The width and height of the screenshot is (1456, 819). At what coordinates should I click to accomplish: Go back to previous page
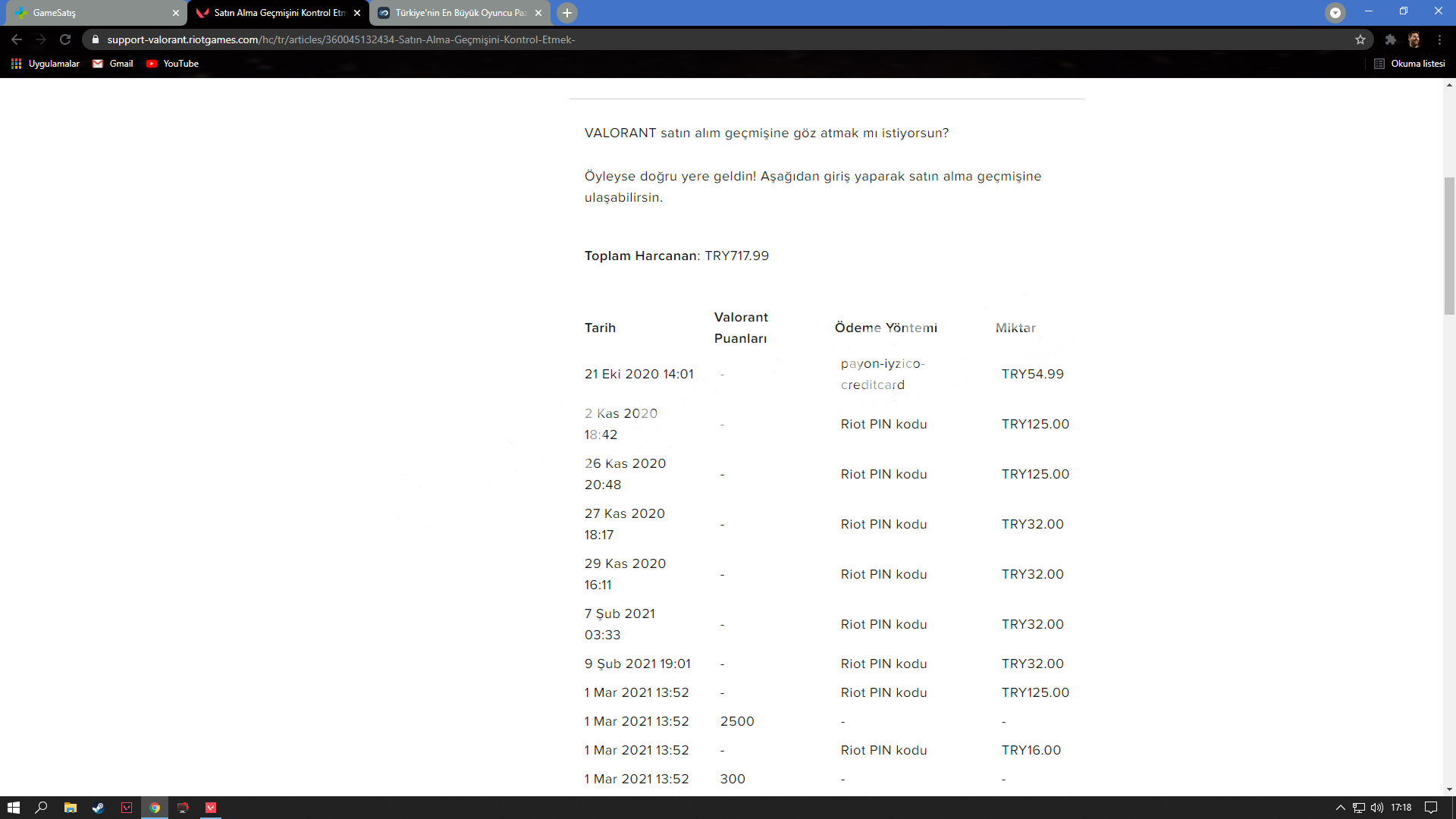click(17, 39)
